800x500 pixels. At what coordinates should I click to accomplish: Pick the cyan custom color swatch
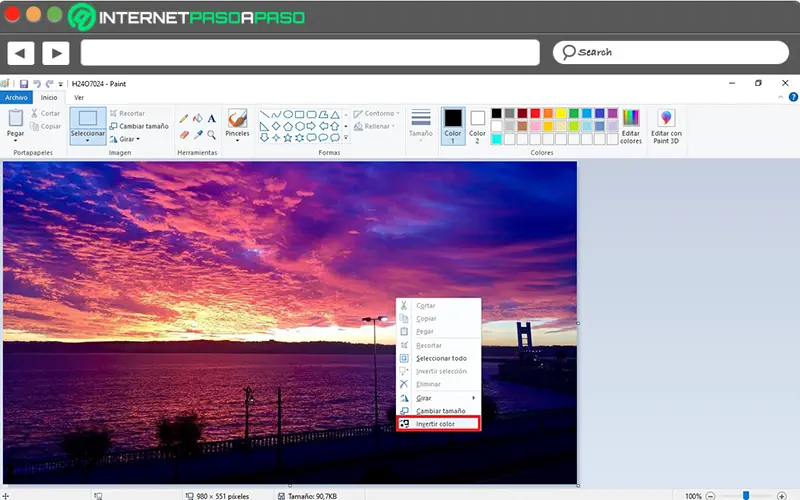click(x=496, y=139)
